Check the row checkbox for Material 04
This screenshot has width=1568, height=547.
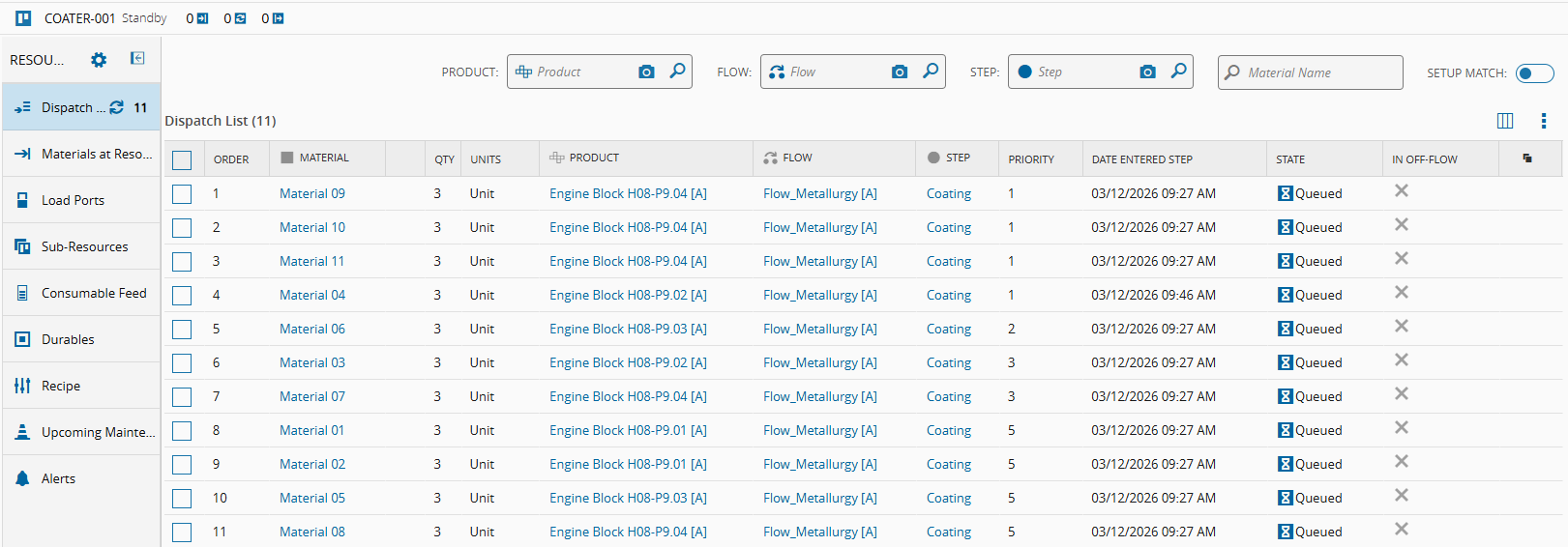click(182, 296)
